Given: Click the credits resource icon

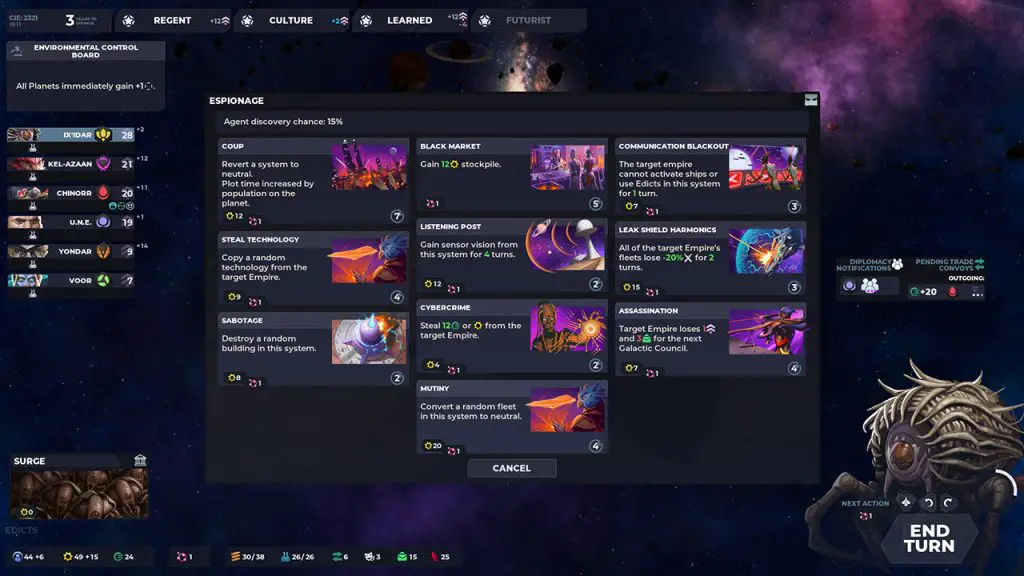Looking at the screenshot, I should coord(118,556).
